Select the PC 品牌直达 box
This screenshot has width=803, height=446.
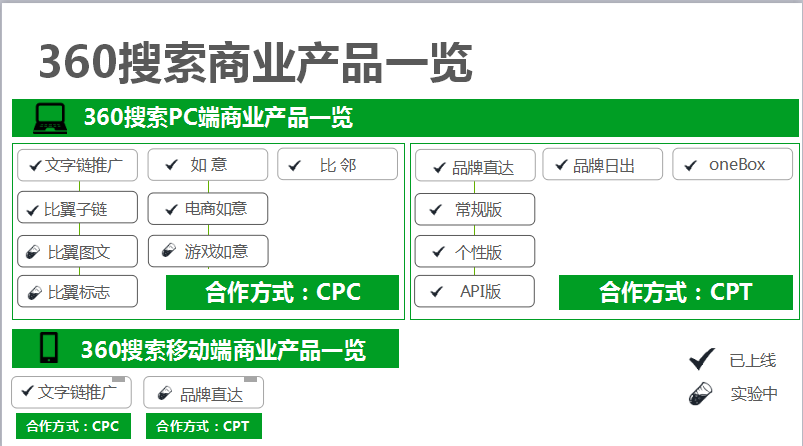tap(475, 165)
